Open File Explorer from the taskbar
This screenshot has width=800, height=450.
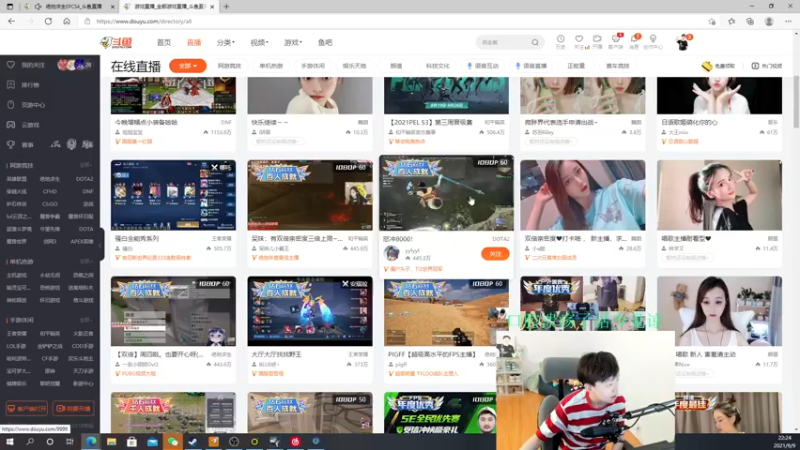pos(111,441)
